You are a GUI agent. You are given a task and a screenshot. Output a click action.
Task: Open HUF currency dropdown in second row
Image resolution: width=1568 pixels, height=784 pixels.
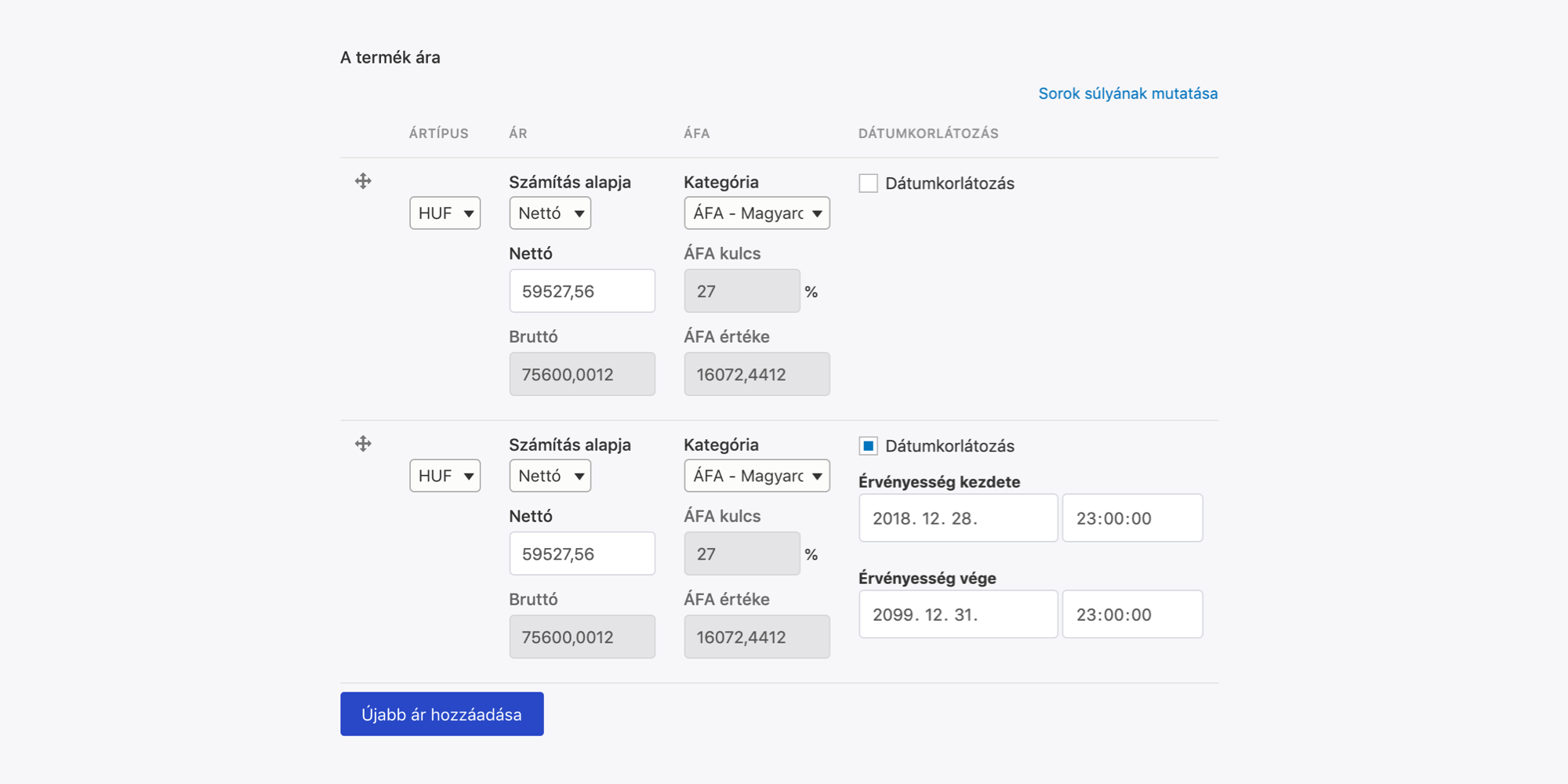click(445, 476)
